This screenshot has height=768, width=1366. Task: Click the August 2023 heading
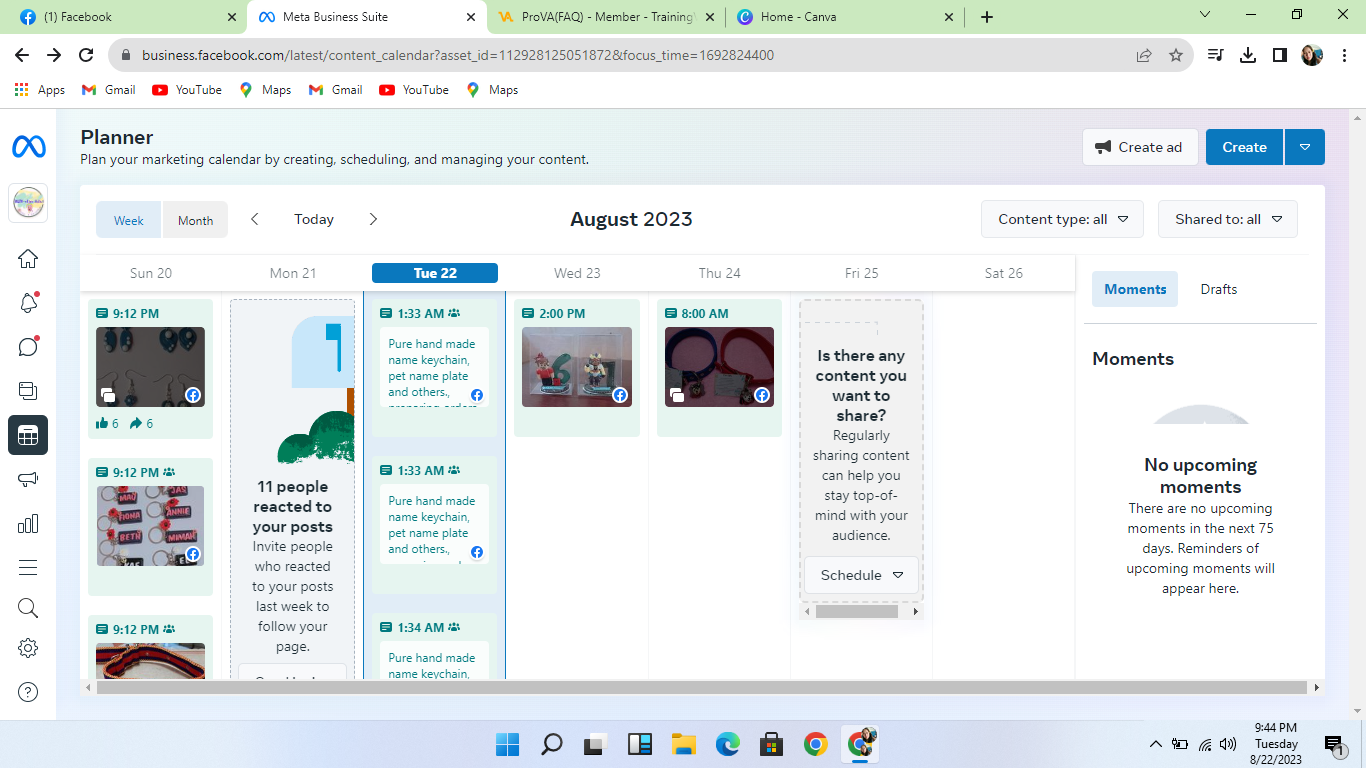click(631, 219)
